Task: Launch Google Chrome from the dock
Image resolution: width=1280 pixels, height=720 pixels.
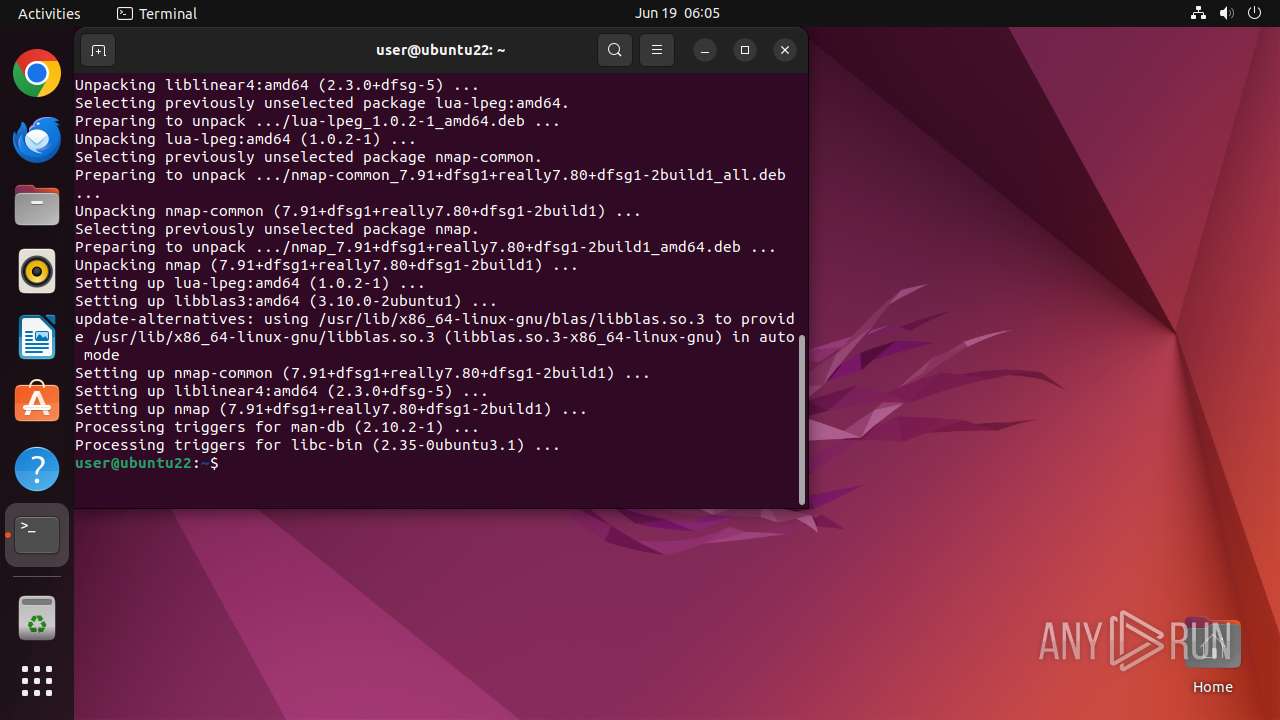Action: tap(37, 73)
